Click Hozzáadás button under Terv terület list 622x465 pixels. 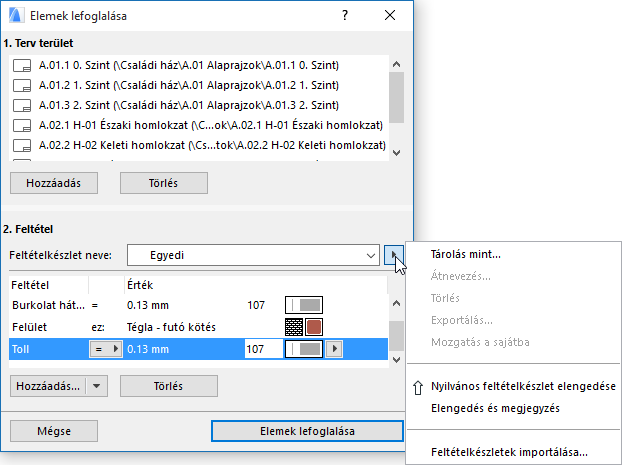[x=54, y=183]
